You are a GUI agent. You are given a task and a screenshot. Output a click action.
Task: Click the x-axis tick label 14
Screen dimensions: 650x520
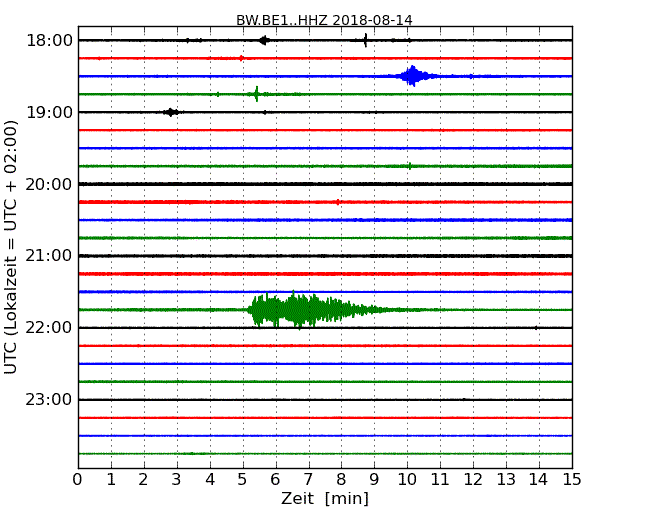(x=539, y=480)
